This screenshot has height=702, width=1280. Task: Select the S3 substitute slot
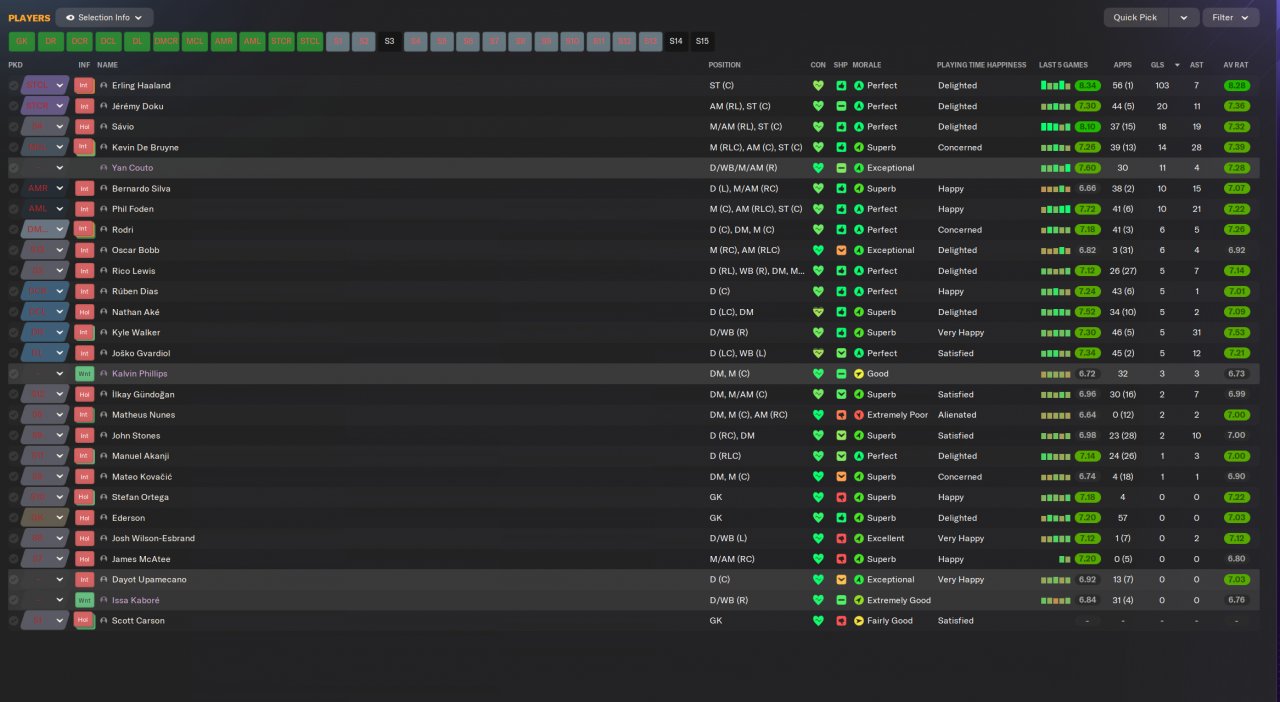click(389, 41)
